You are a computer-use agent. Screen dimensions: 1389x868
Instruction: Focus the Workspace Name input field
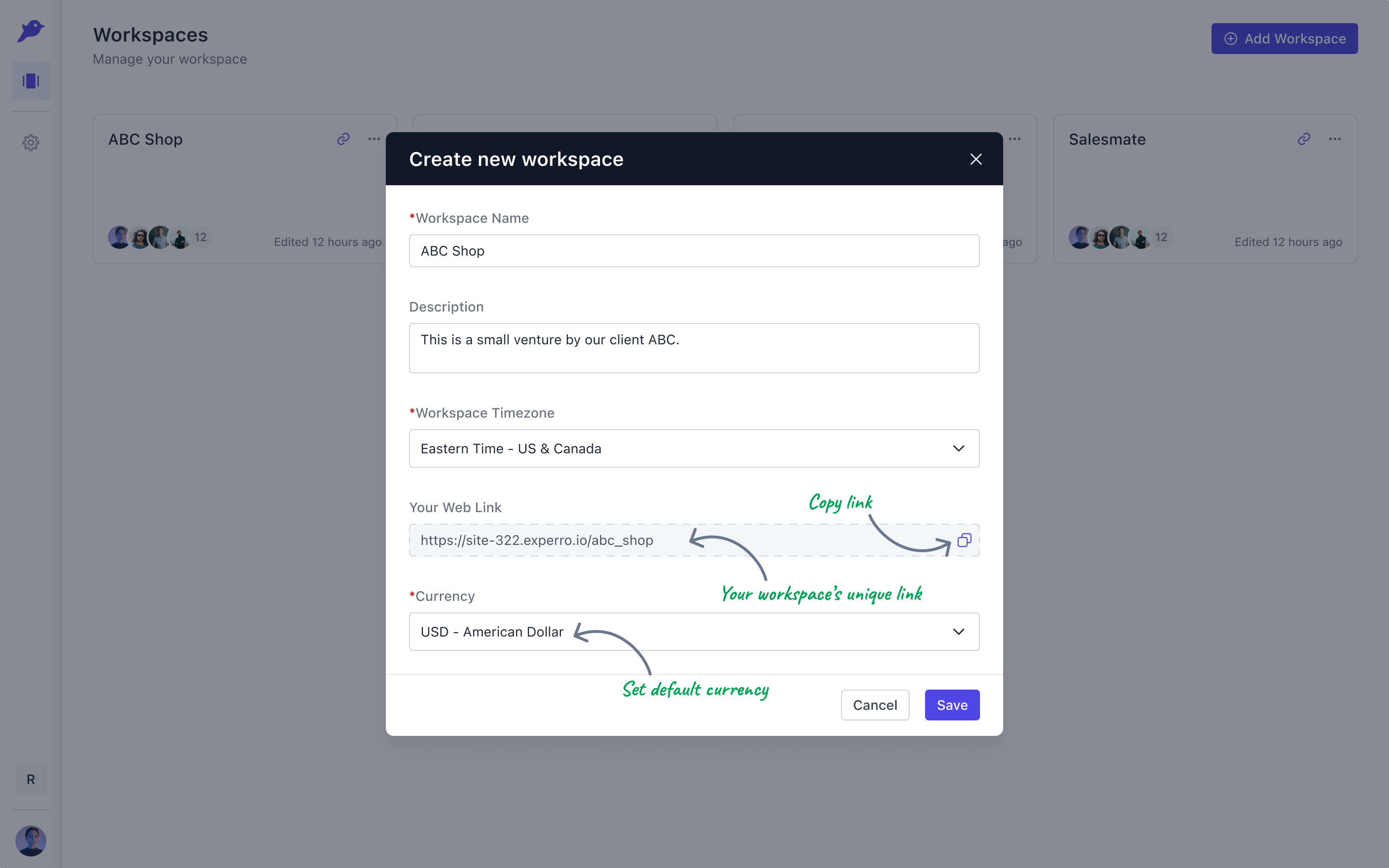[x=694, y=251]
